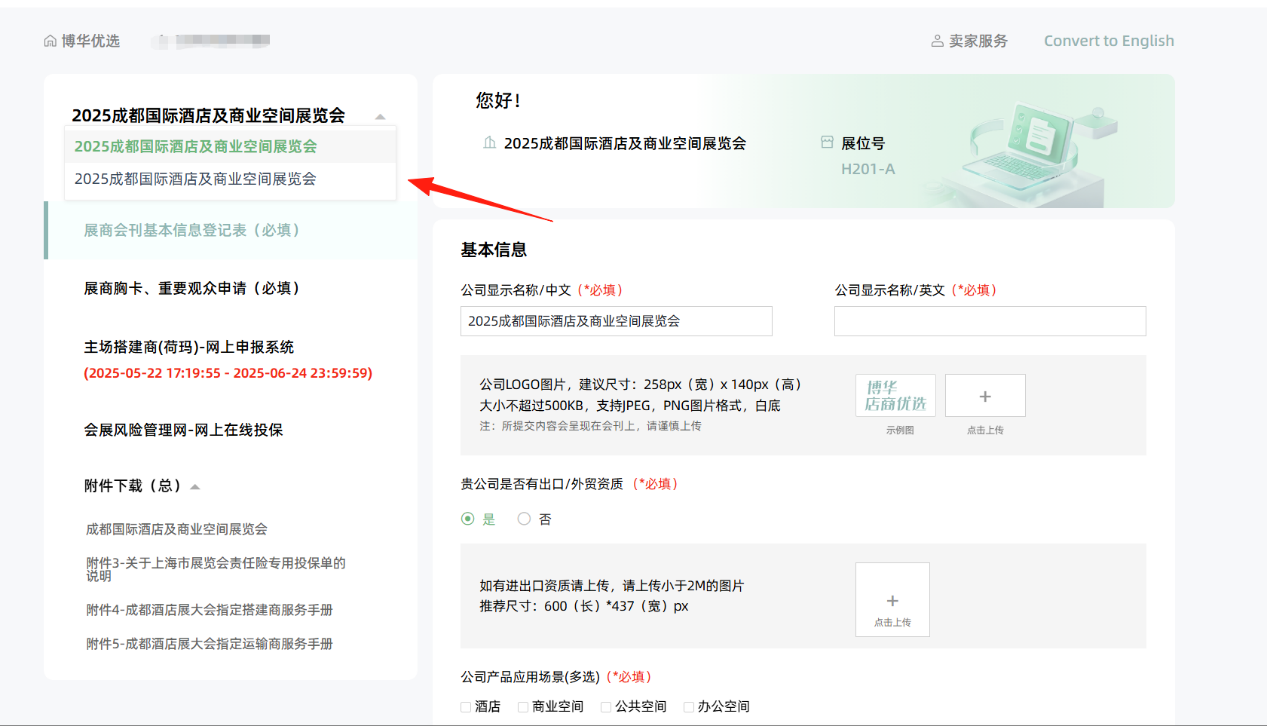Click the 博华店商优选 sample logo thumbnail
The image size is (1267, 726).
coord(895,396)
